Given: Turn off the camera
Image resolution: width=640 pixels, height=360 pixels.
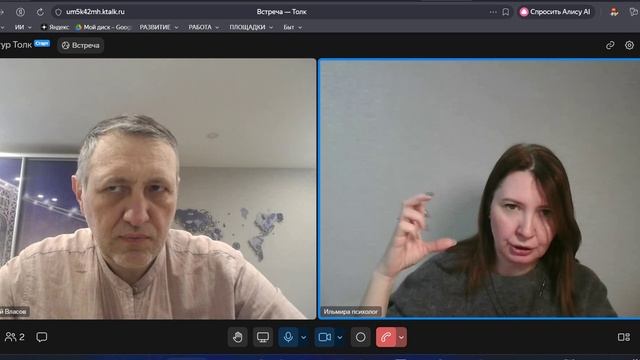Looking at the screenshot, I should (x=324, y=337).
